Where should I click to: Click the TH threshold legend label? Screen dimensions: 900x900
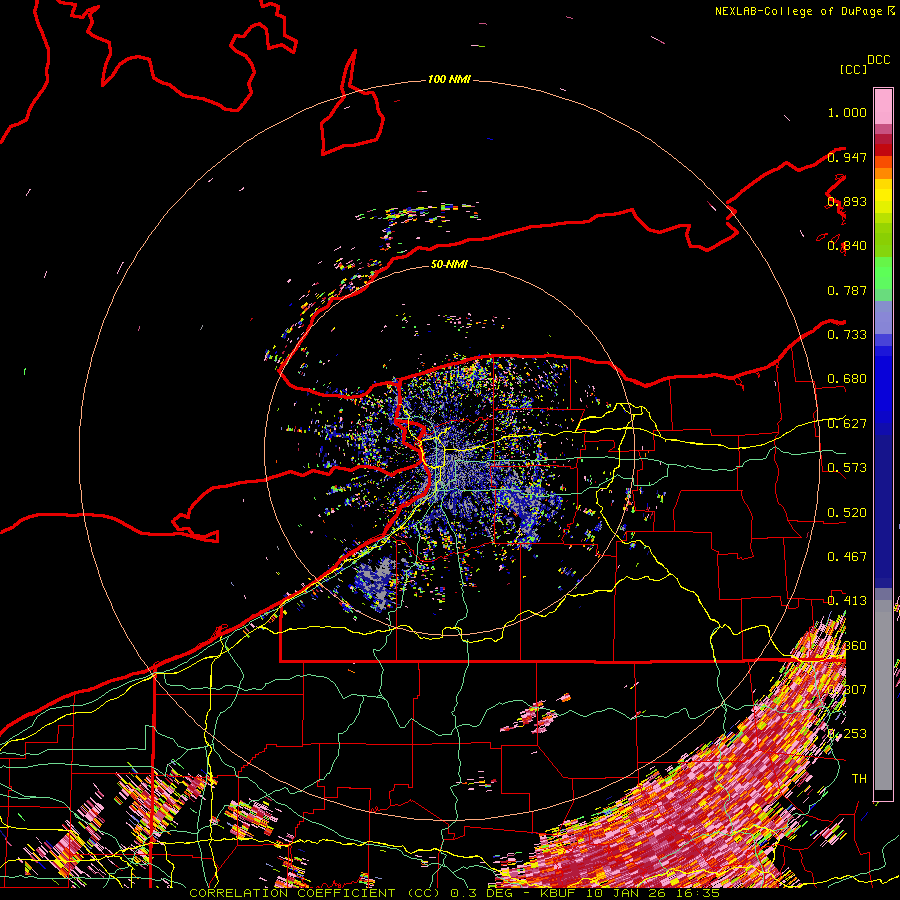[x=859, y=779]
